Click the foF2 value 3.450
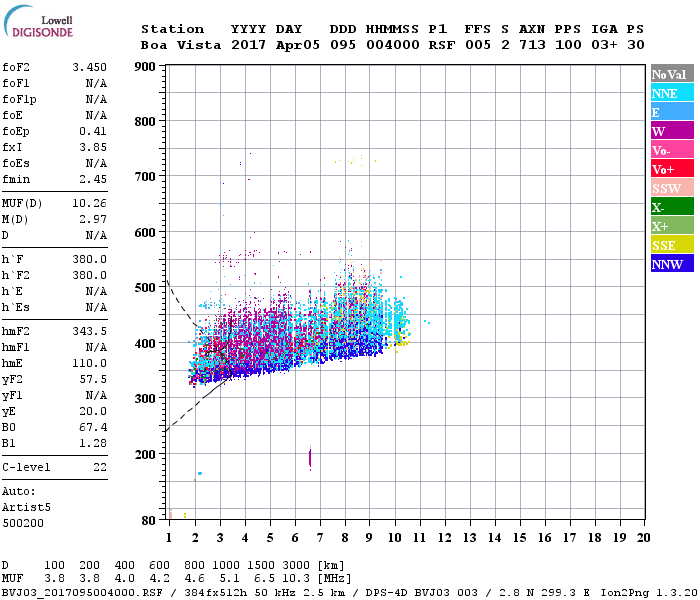 tap(89, 67)
